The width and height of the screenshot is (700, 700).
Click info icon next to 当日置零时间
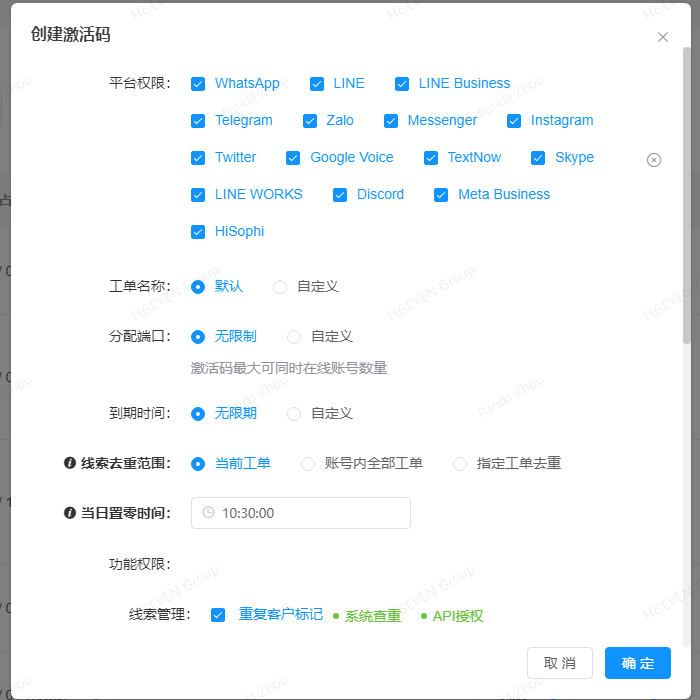click(70, 513)
